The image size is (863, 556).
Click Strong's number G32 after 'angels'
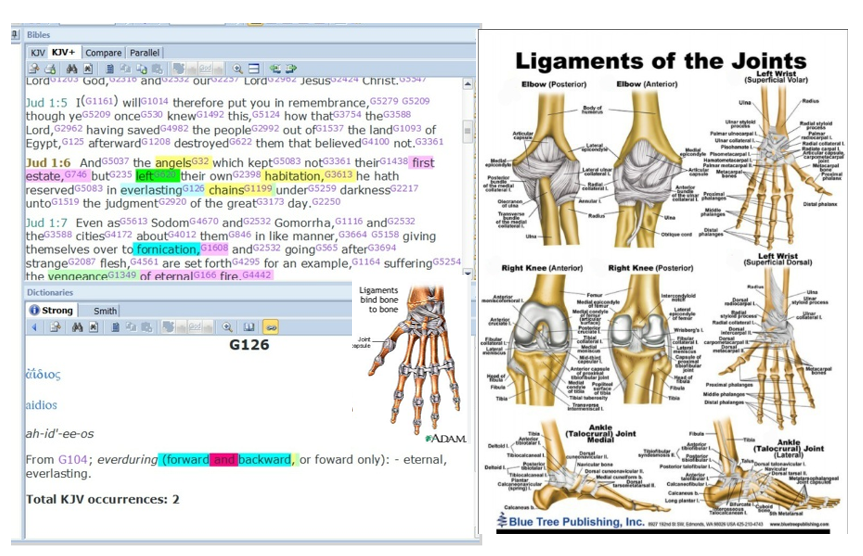click(200, 161)
